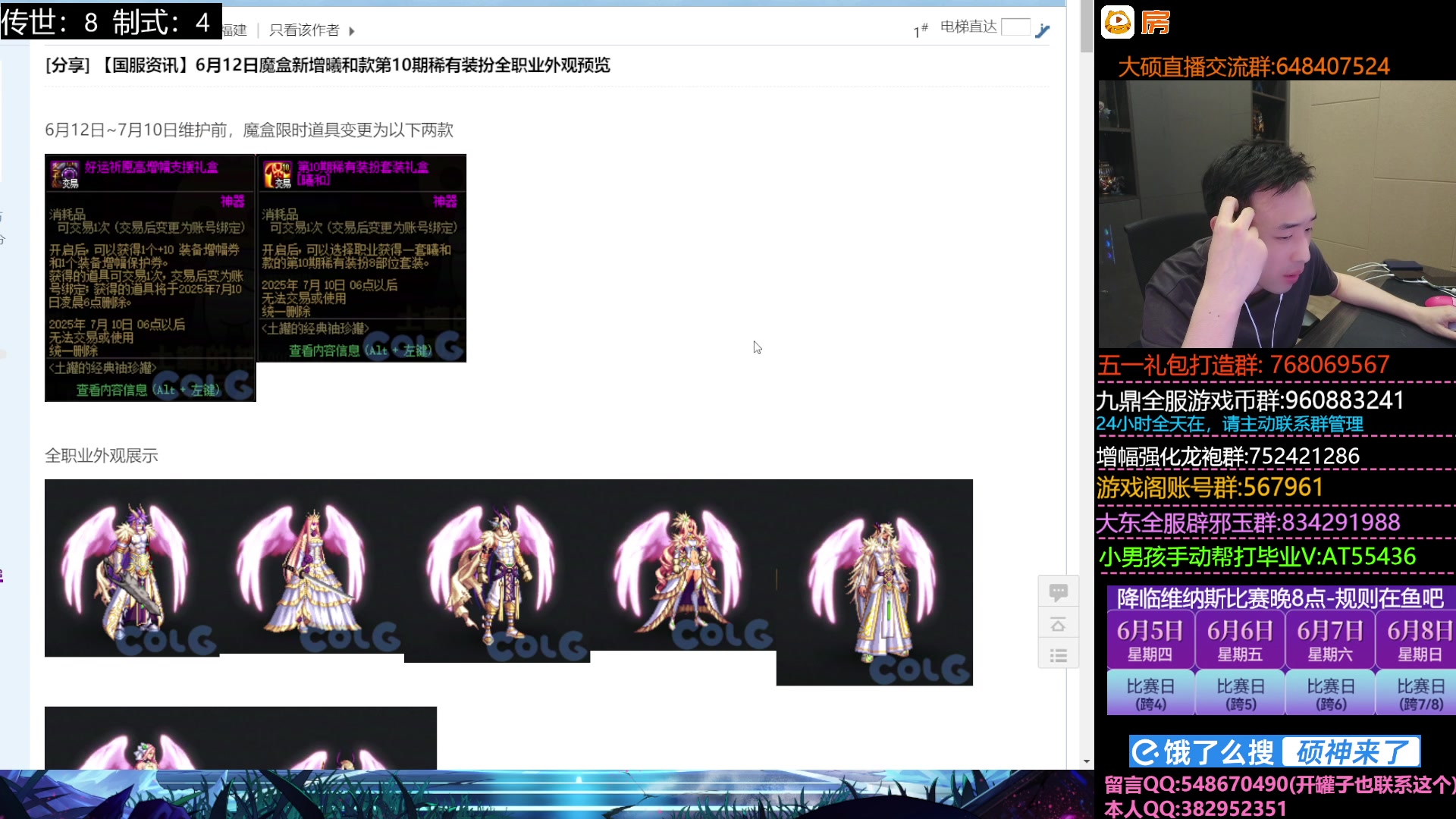The image size is (1456, 819).
Task: Click the 饿了么 logo icon in banner
Action: (1146, 752)
